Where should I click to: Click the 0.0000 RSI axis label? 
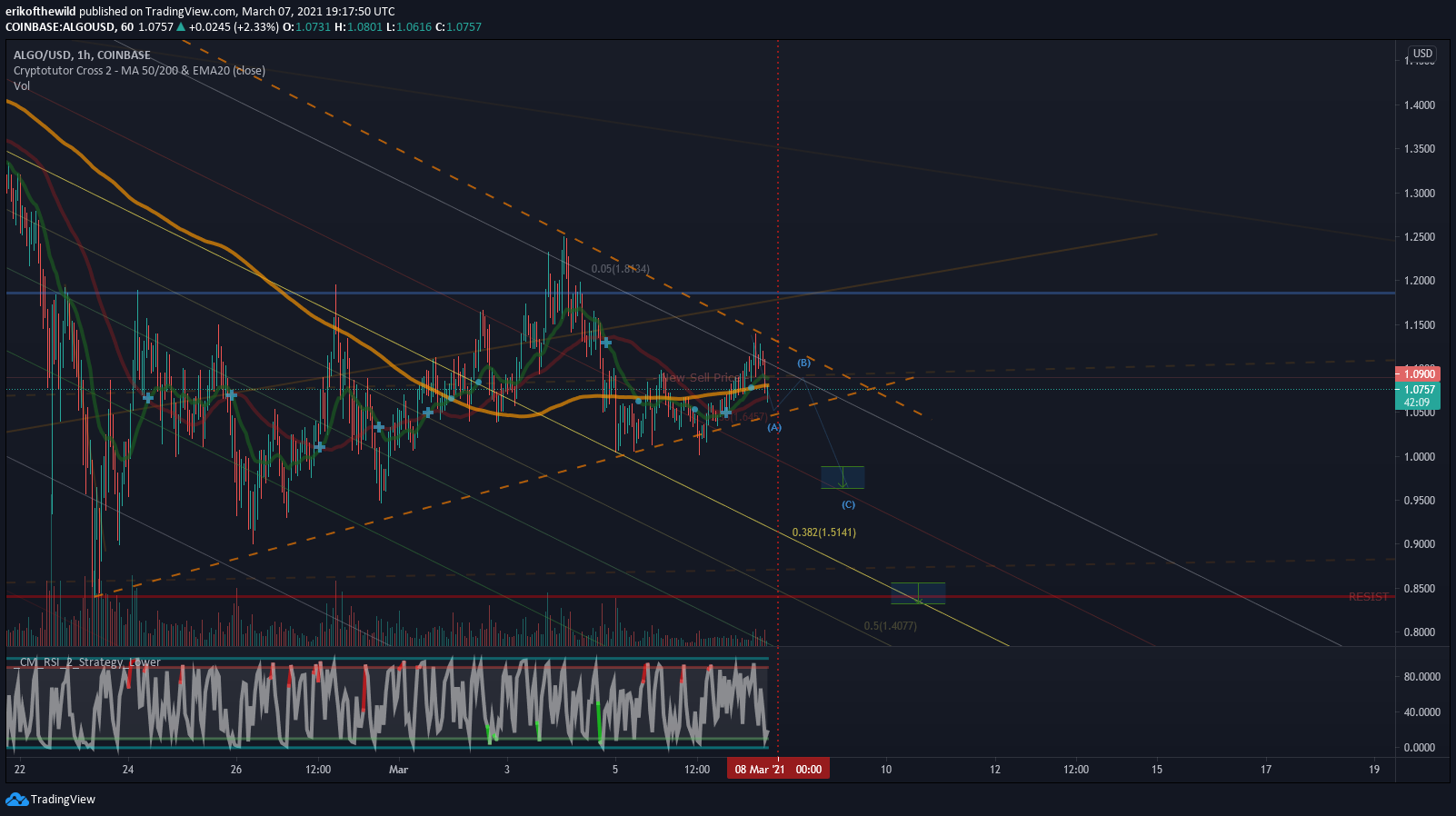[1421, 748]
